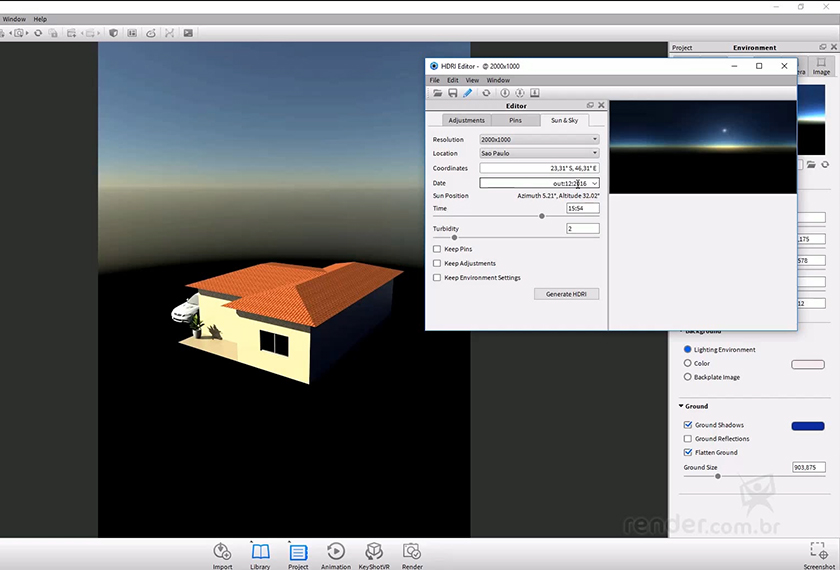Open the Resolution dropdown

539,140
